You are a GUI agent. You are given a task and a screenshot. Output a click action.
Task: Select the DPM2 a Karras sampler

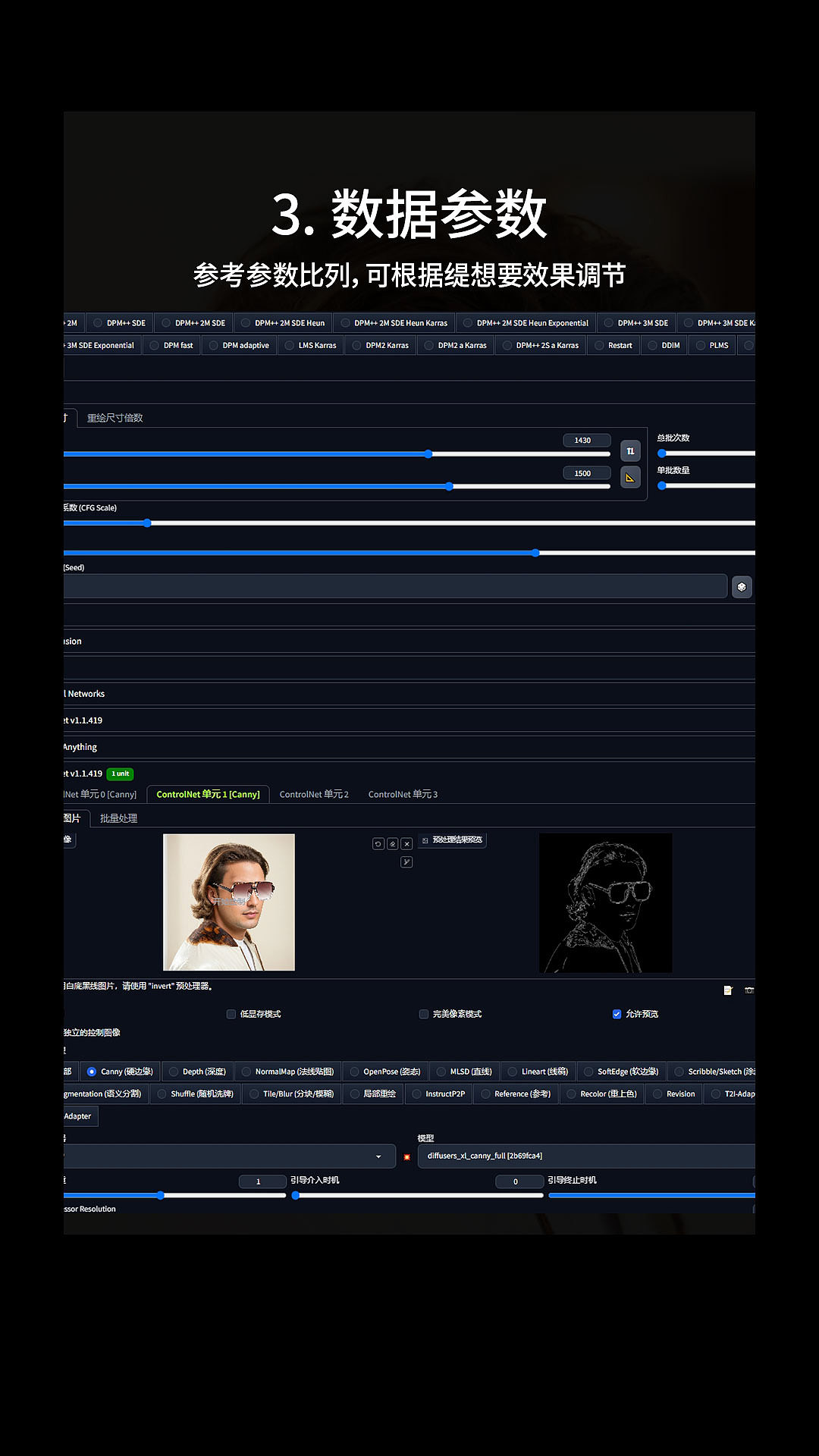click(x=455, y=345)
